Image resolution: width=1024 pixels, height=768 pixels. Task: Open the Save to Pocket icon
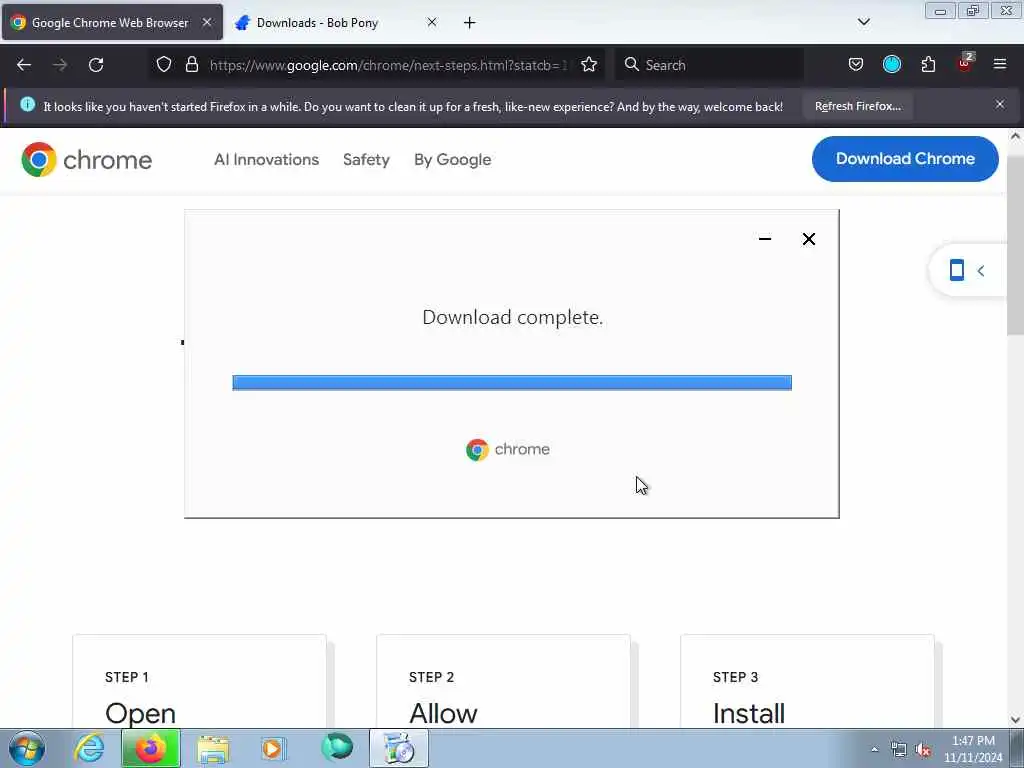pos(856,64)
